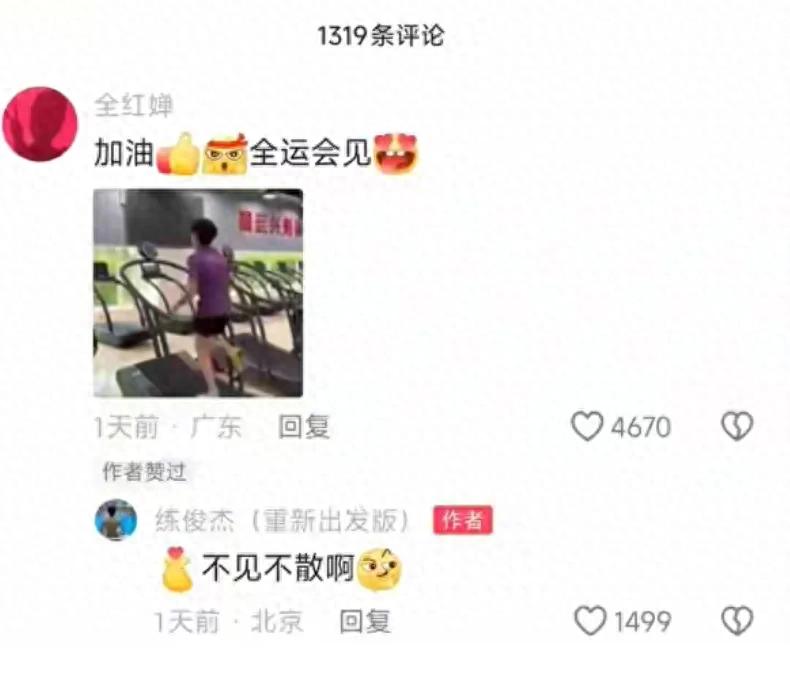The image size is (790, 681).
Task: Tap the 作者赞过 label
Action: click(x=144, y=471)
